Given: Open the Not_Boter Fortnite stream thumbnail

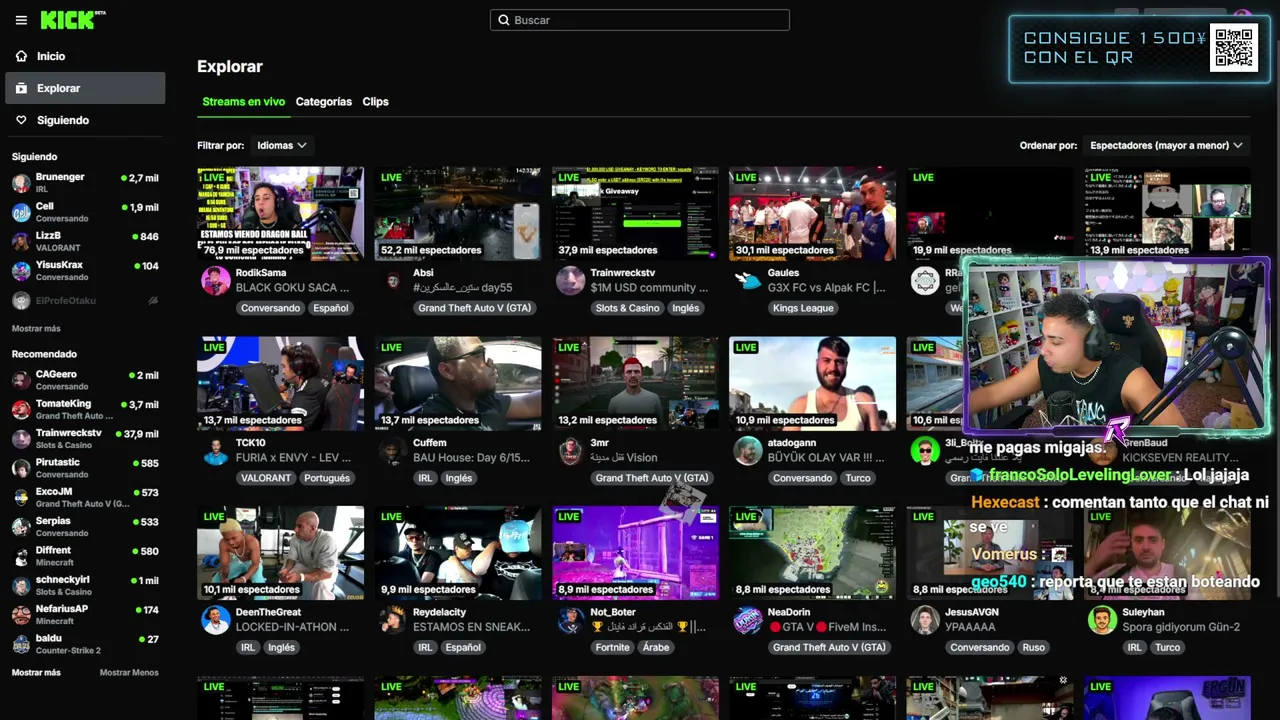Looking at the screenshot, I should (x=635, y=553).
